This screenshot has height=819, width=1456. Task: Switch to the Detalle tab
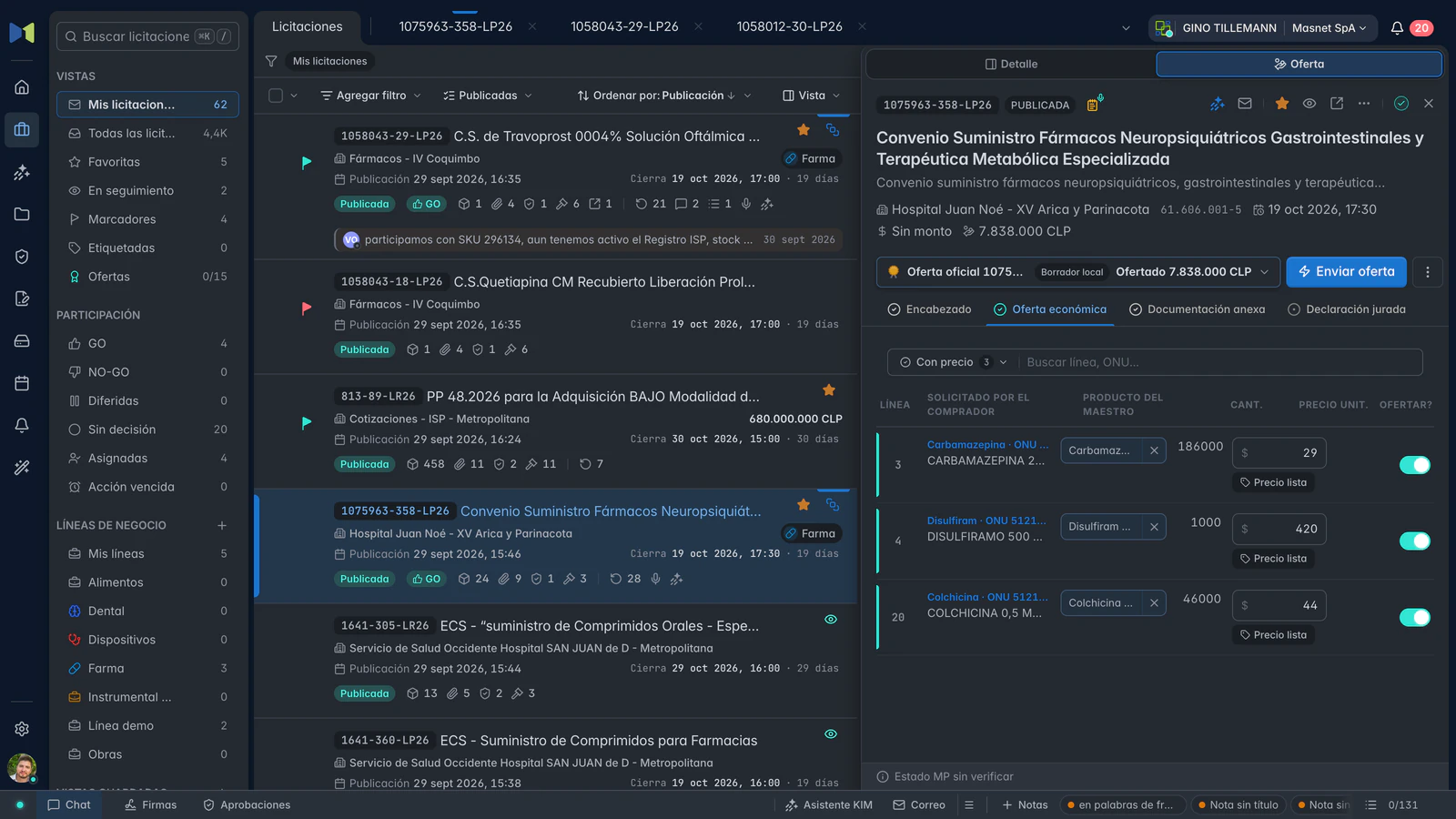[x=1011, y=65]
